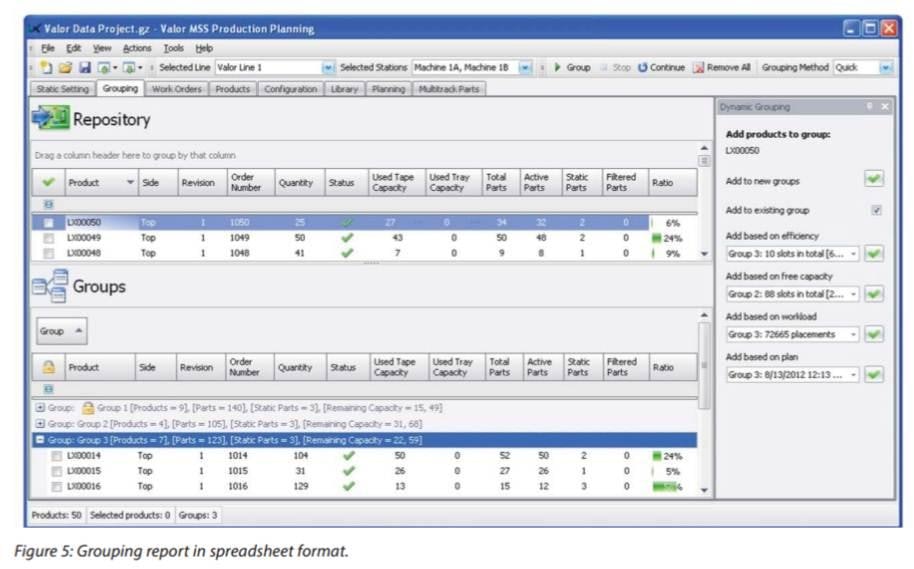This screenshot has width=914, height=569.
Task: Check the LX00016 row checkbox
Action: [56, 486]
